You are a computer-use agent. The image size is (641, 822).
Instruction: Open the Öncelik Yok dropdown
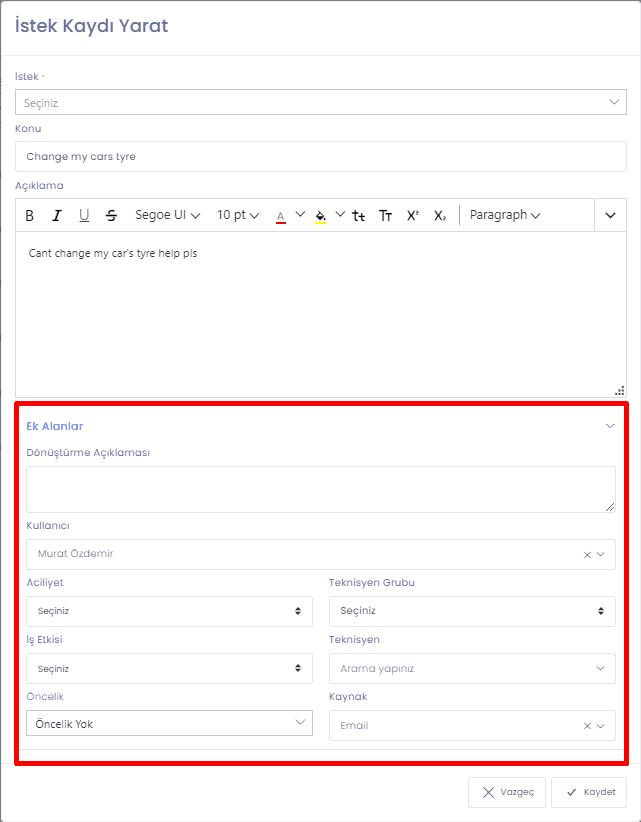pos(169,723)
